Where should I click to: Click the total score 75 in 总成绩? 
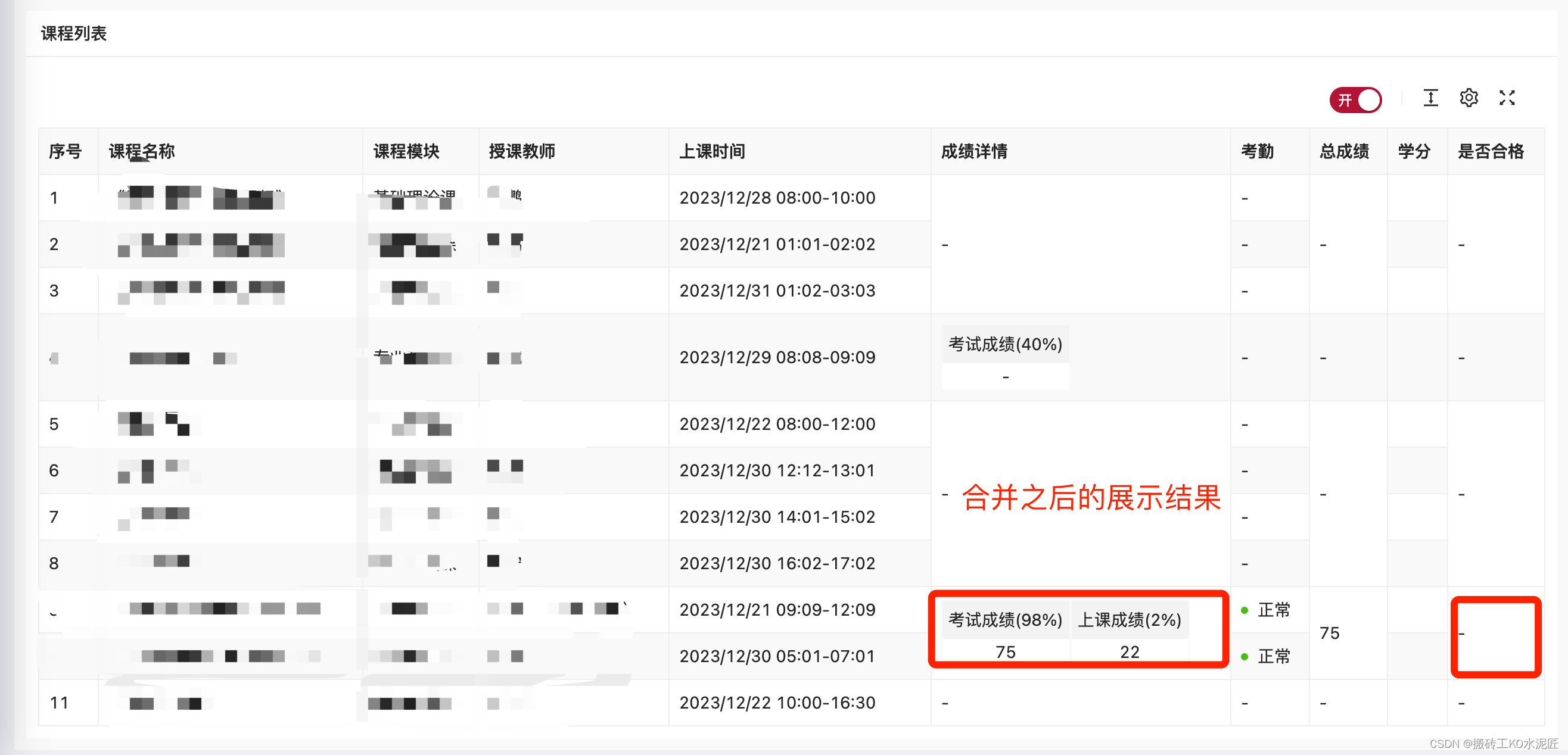pyautogui.click(x=1329, y=634)
